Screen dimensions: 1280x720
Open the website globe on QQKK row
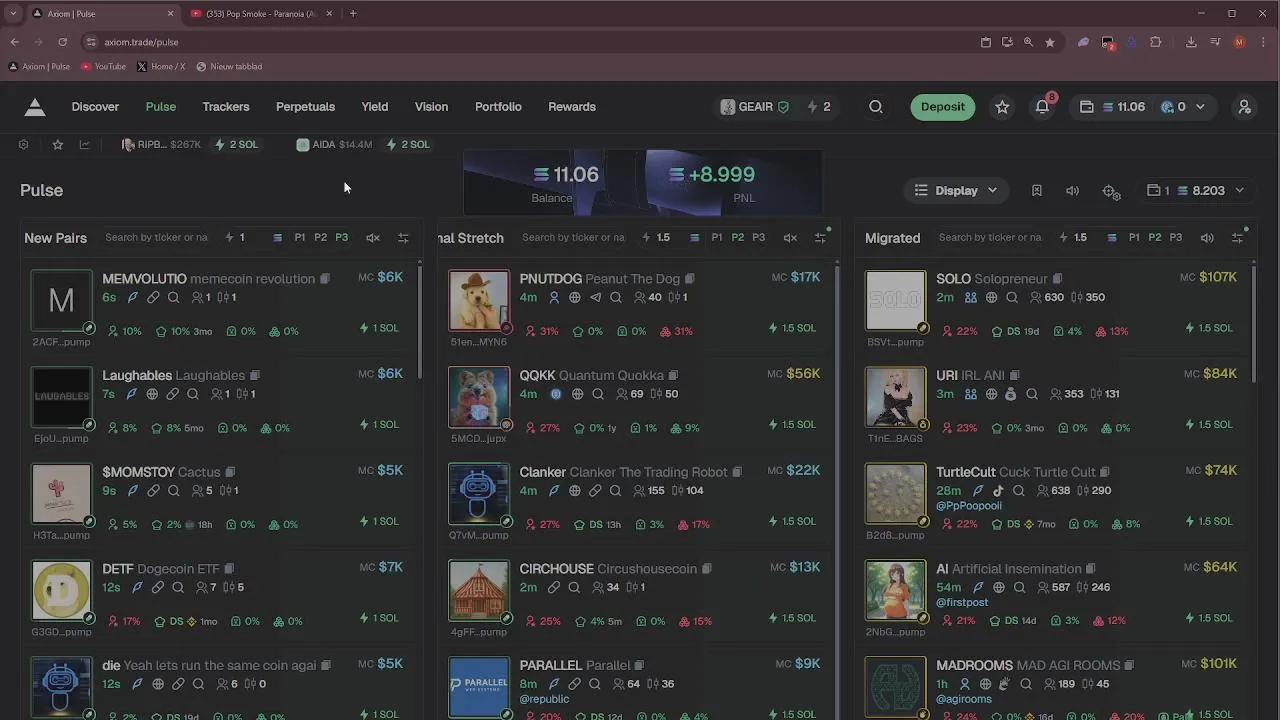(577, 394)
